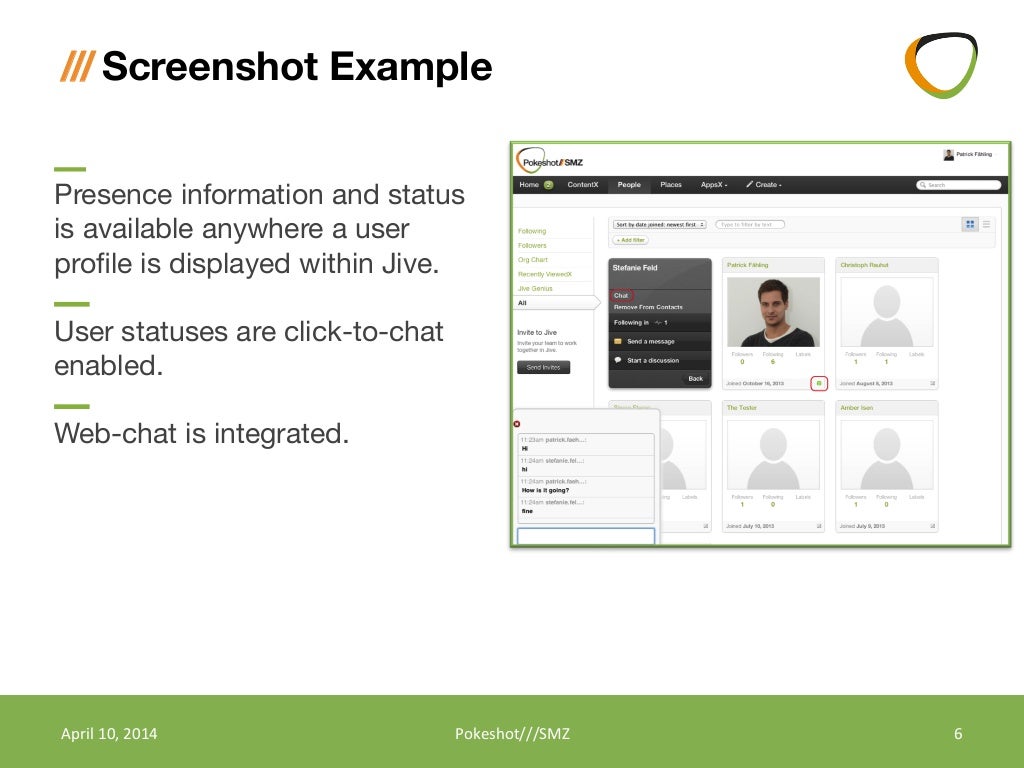The image size is (1024, 768).
Task: Click the 'Invite to Jive' heading
Action: [x=537, y=332]
